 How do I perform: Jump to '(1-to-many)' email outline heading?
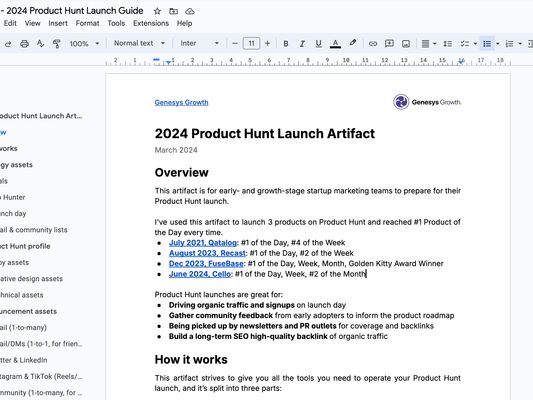[23, 328]
